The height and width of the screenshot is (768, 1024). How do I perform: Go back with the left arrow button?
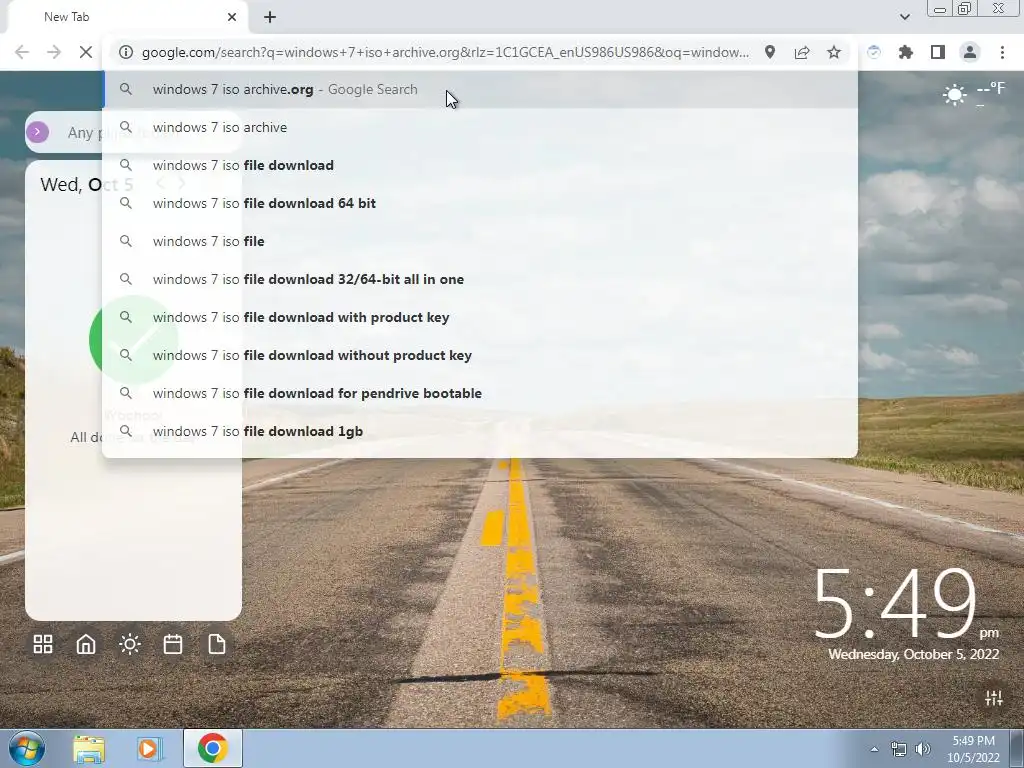click(22, 52)
